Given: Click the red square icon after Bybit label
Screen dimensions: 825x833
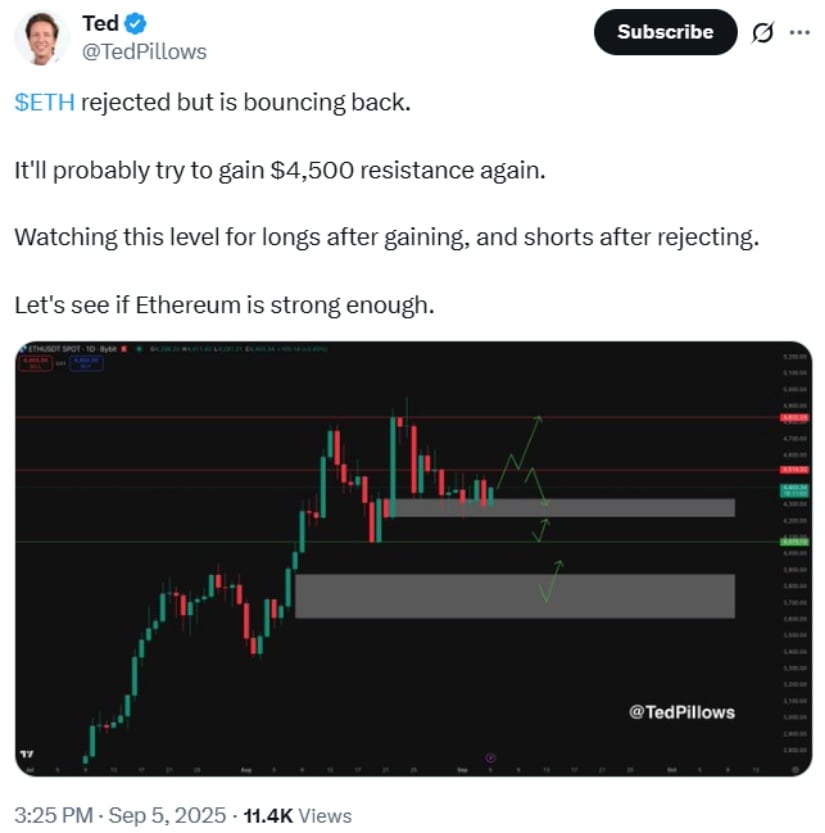Looking at the screenshot, I should (x=124, y=348).
